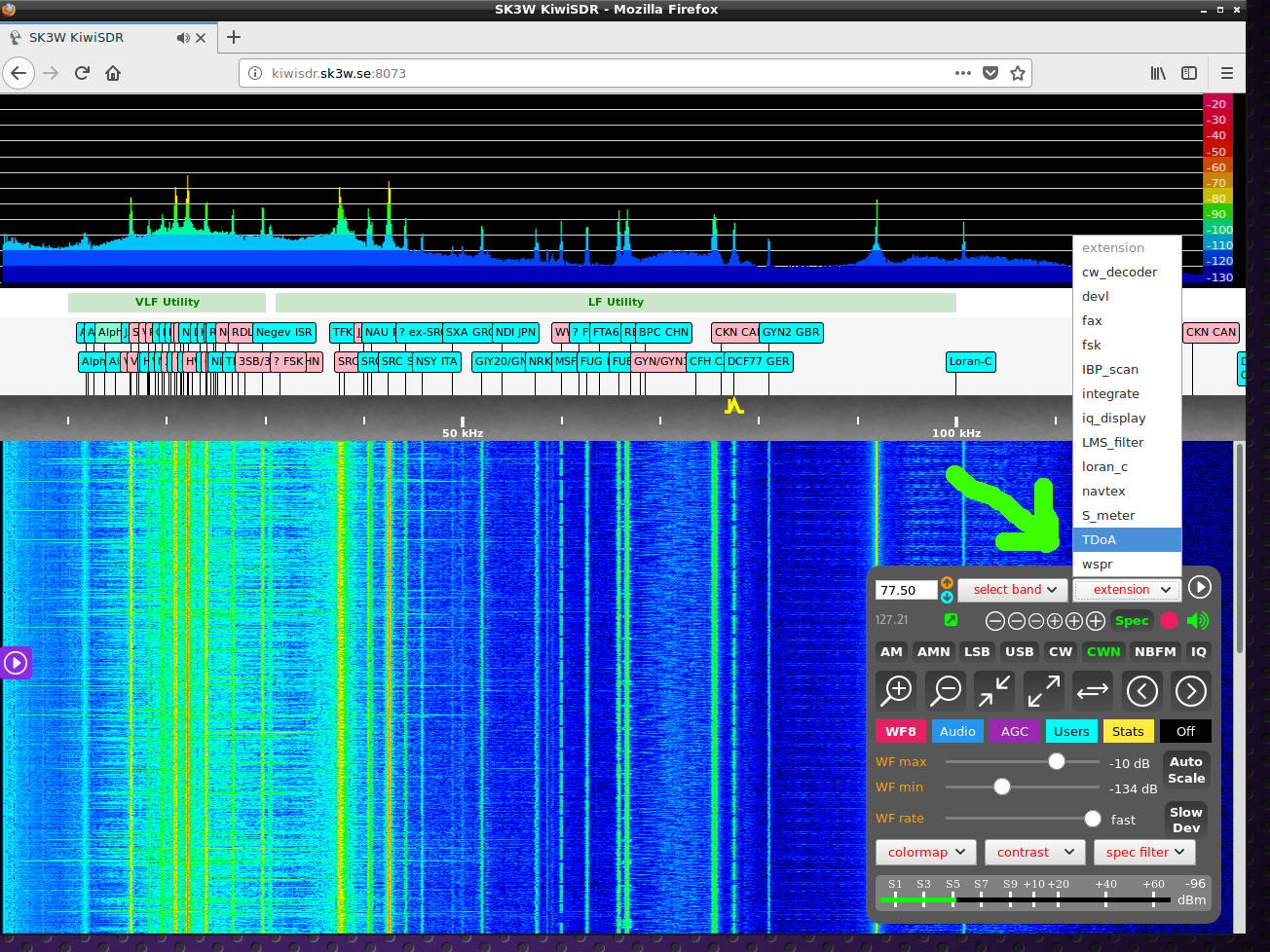This screenshot has width=1270, height=952.
Task: Select the Audio tab in control panel
Action: (957, 732)
